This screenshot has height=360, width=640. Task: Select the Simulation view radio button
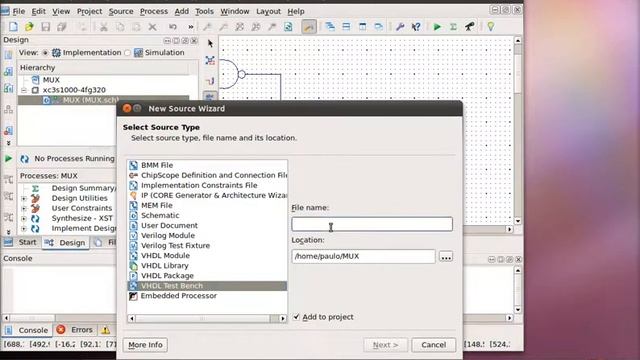[x=127, y=53]
